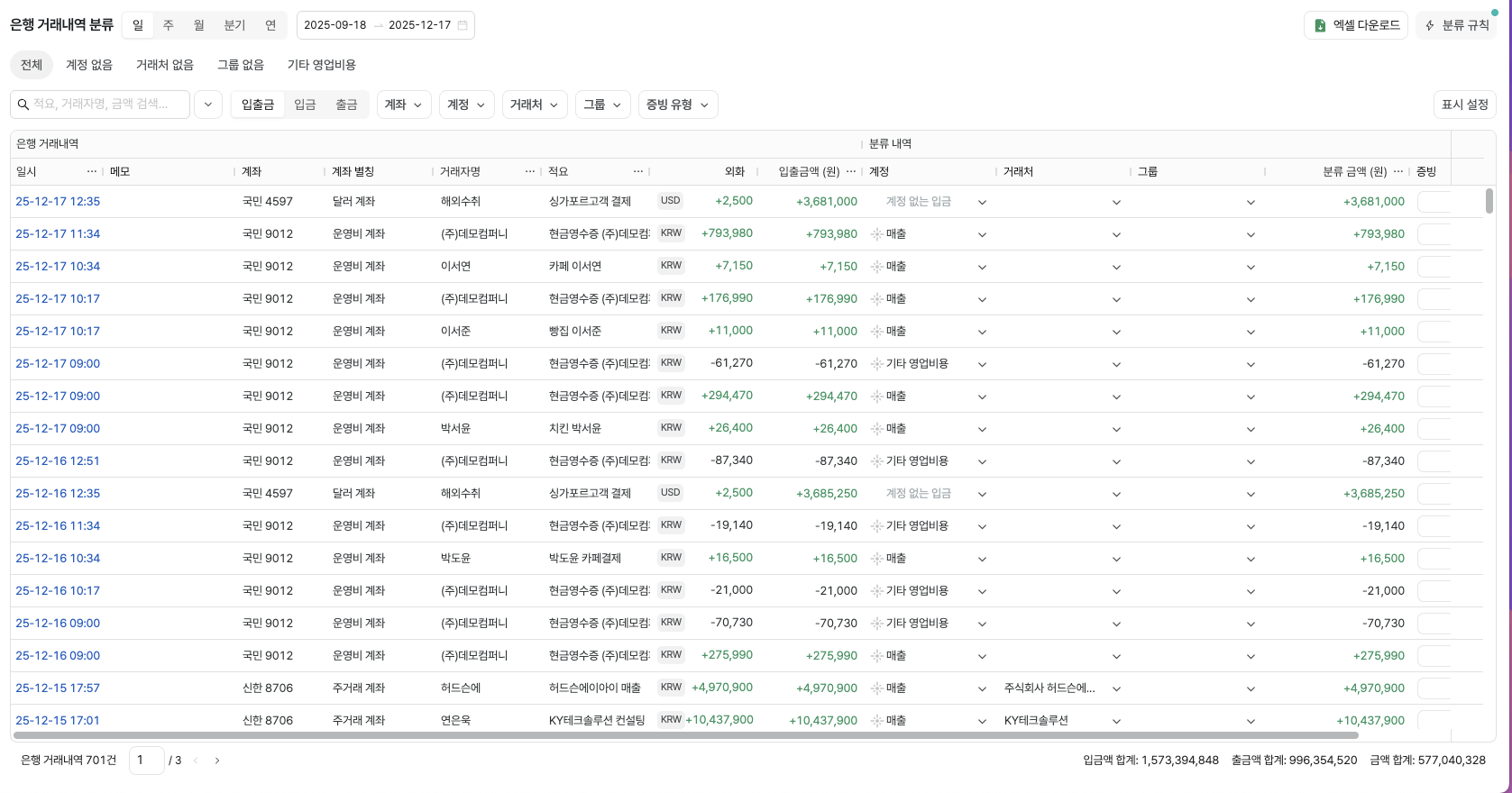
Task: Go to next page arrow
Action: point(217,761)
